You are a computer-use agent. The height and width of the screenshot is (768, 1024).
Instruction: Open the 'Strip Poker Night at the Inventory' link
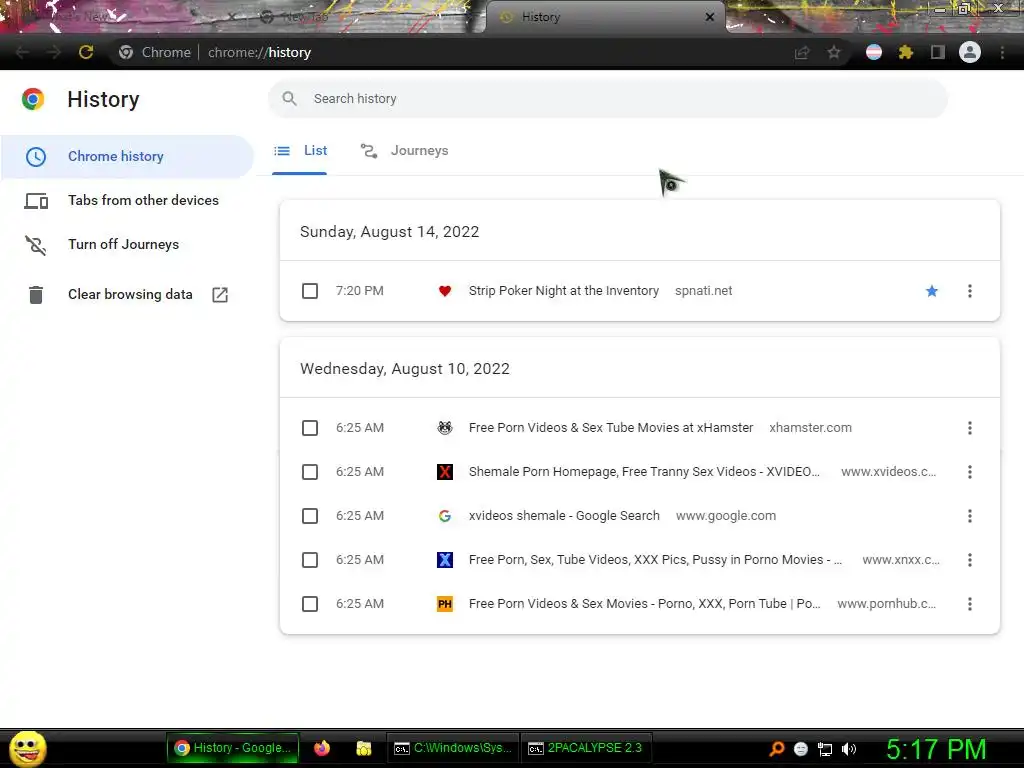[564, 291]
